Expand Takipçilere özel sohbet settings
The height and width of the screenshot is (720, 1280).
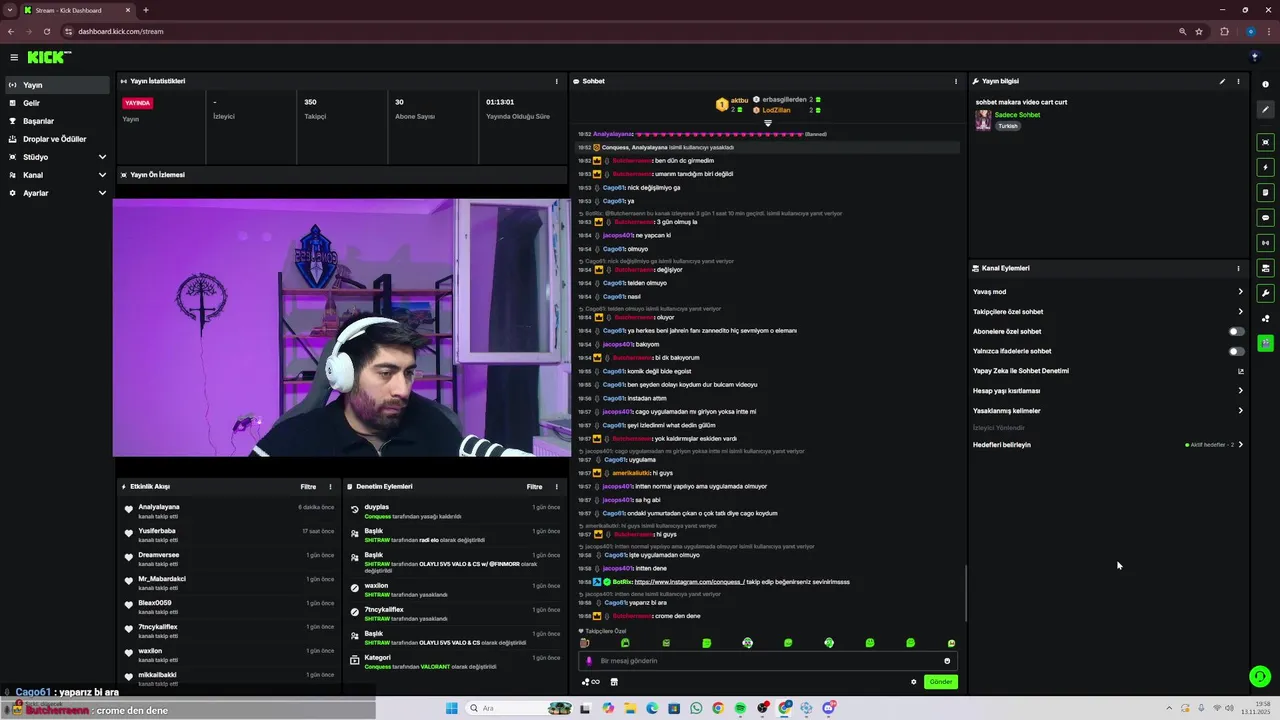(x=1240, y=311)
